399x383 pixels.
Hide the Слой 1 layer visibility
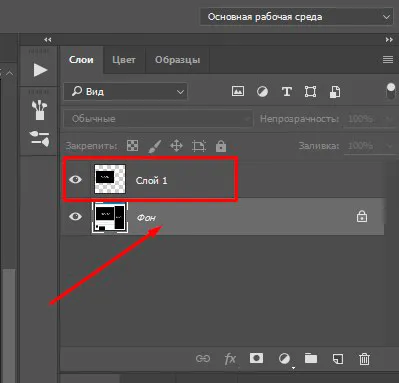click(x=75, y=180)
